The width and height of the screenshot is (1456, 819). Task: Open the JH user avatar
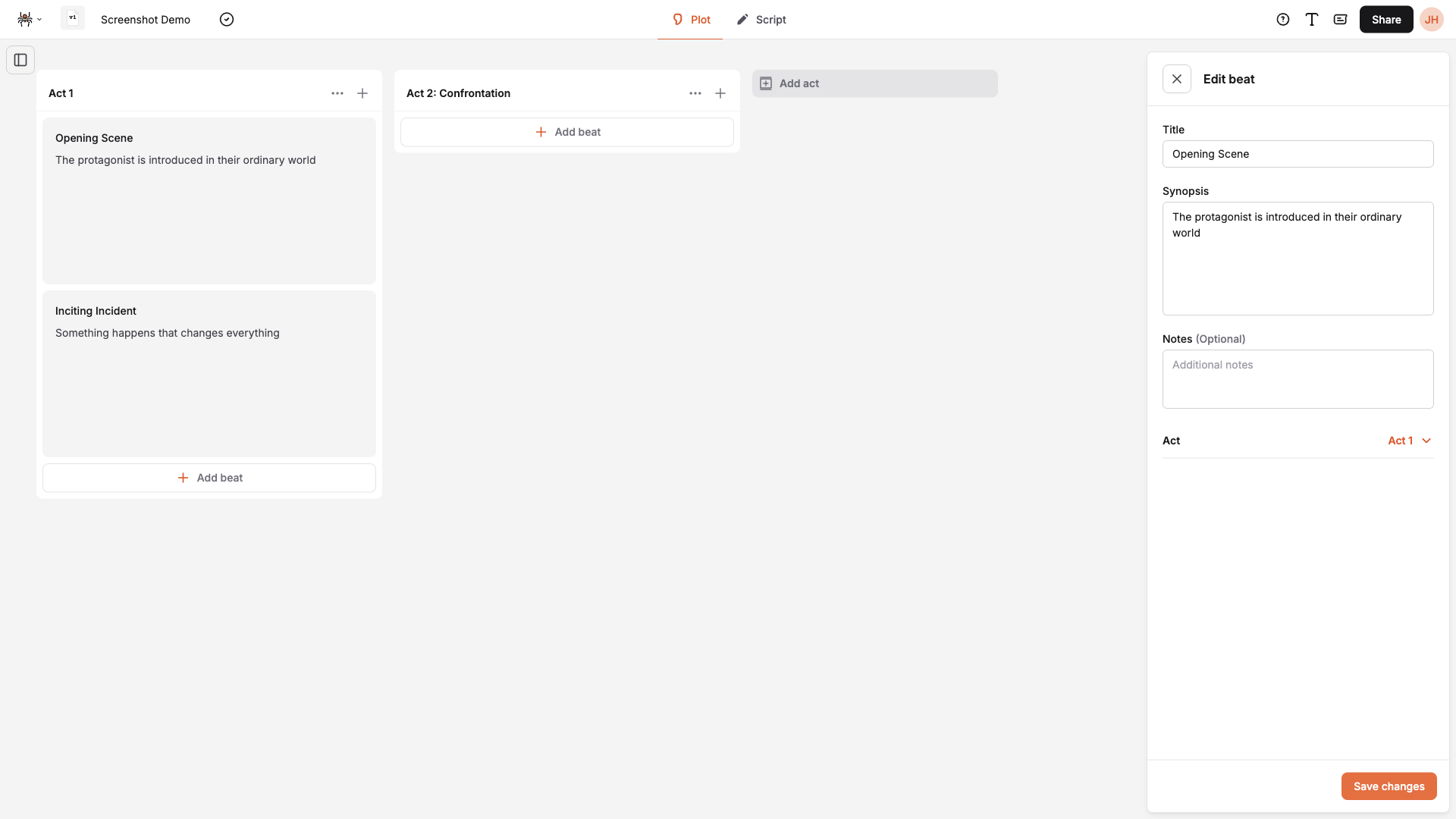[x=1432, y=19]
